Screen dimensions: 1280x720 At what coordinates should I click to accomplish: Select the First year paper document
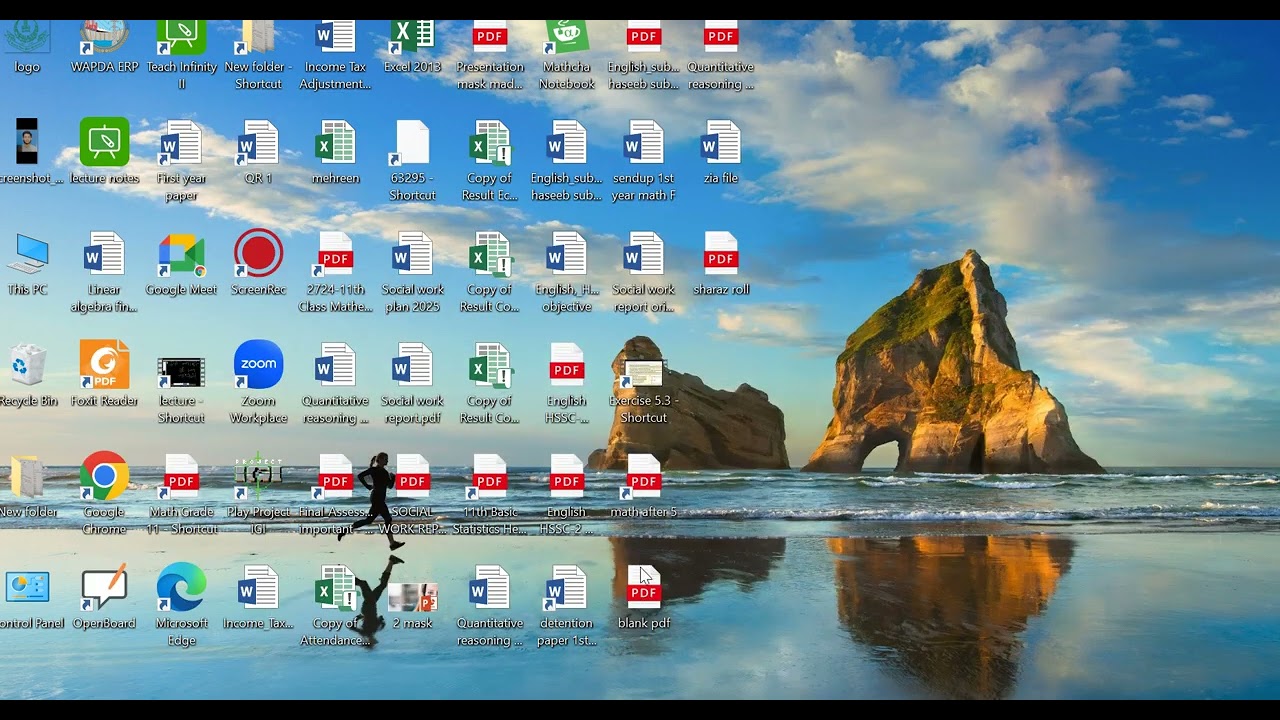coord(181,160)
